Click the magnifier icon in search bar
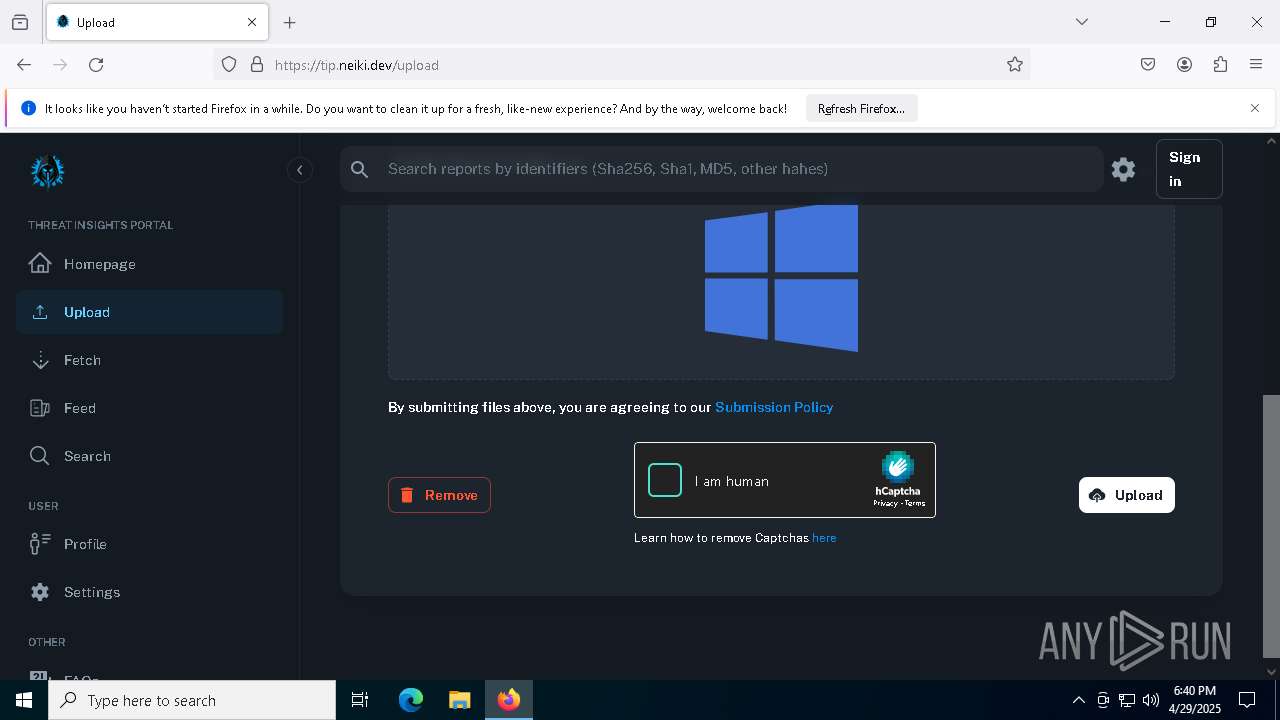This screenshot has height=720, width=1280. click(x=360, y=170)
